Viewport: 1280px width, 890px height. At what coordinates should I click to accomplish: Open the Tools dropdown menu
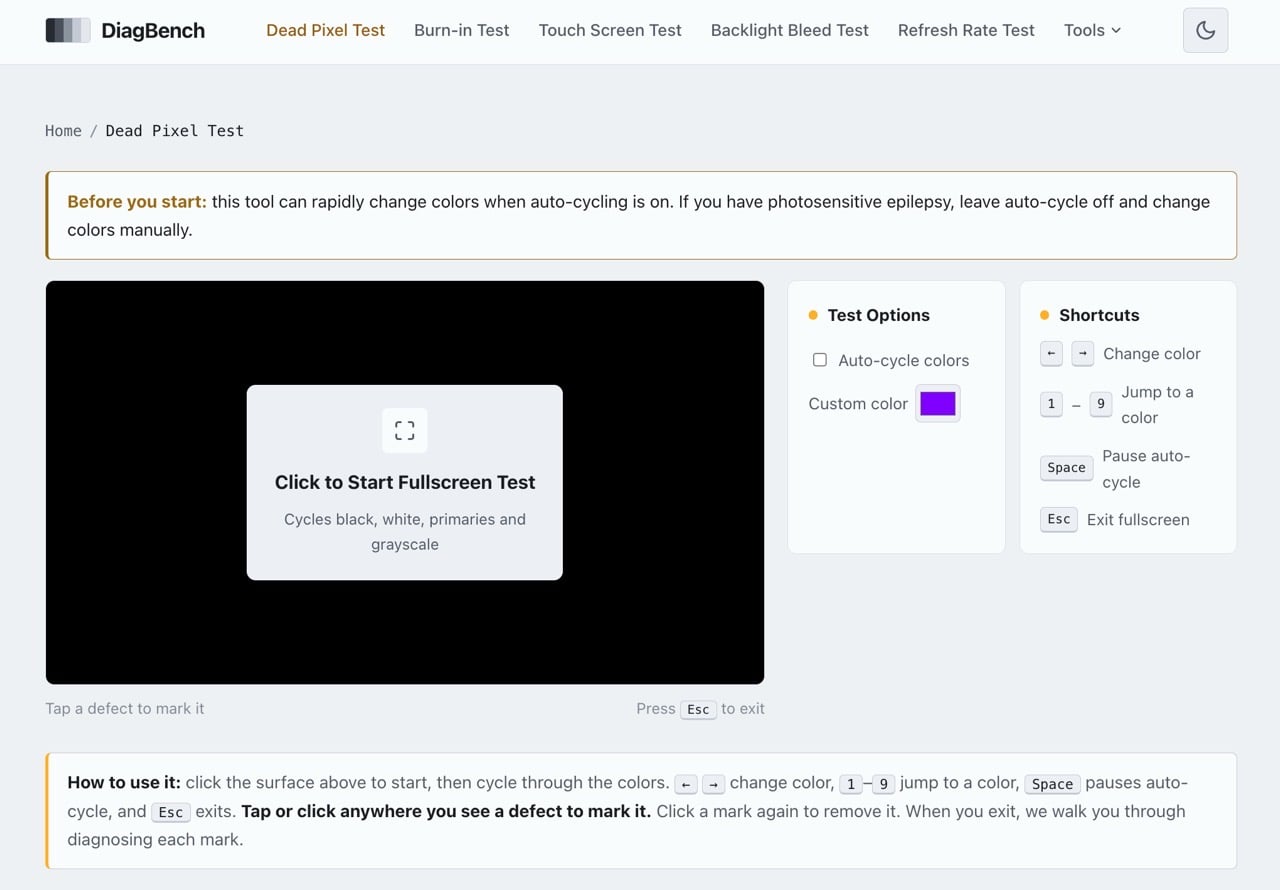(x=1092, y=30)
